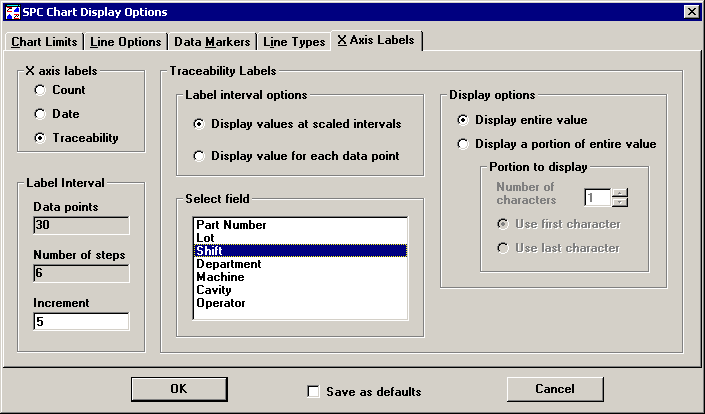Click the SPC Chart title bar icon

coord(12,11)
